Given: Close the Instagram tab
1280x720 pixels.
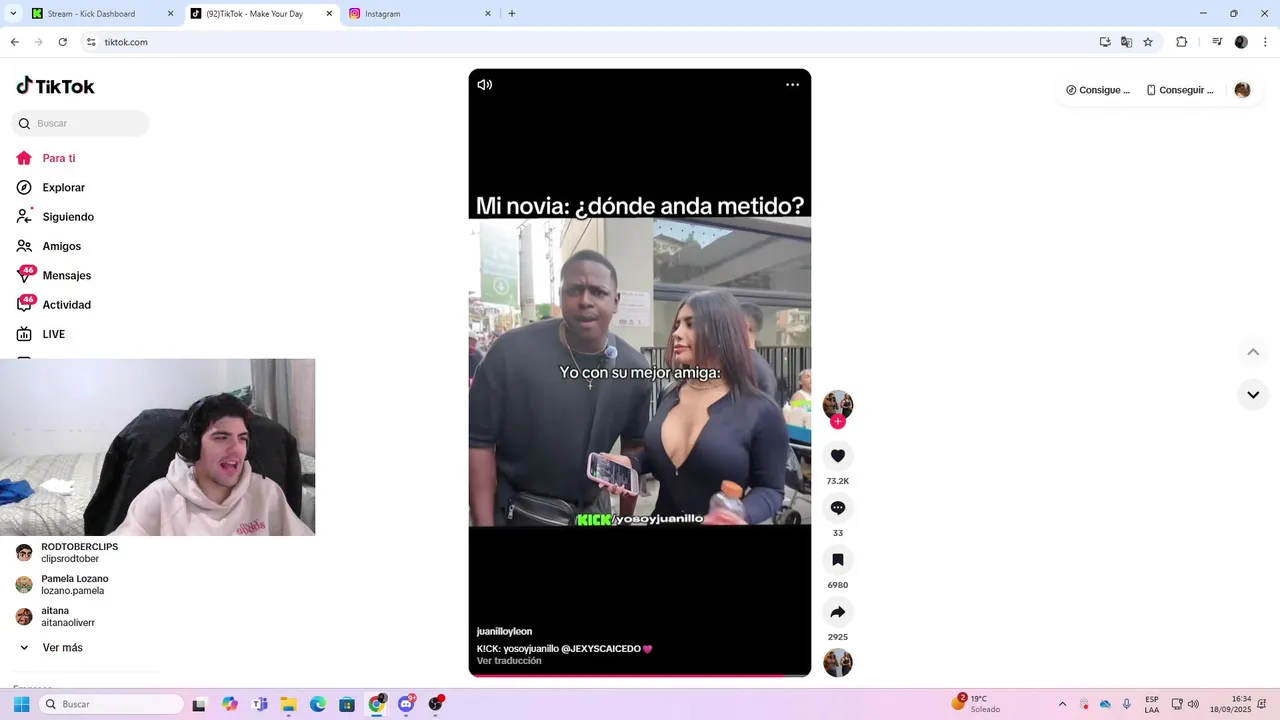Looking at the screenshot, I should click(x=488, y=14).
